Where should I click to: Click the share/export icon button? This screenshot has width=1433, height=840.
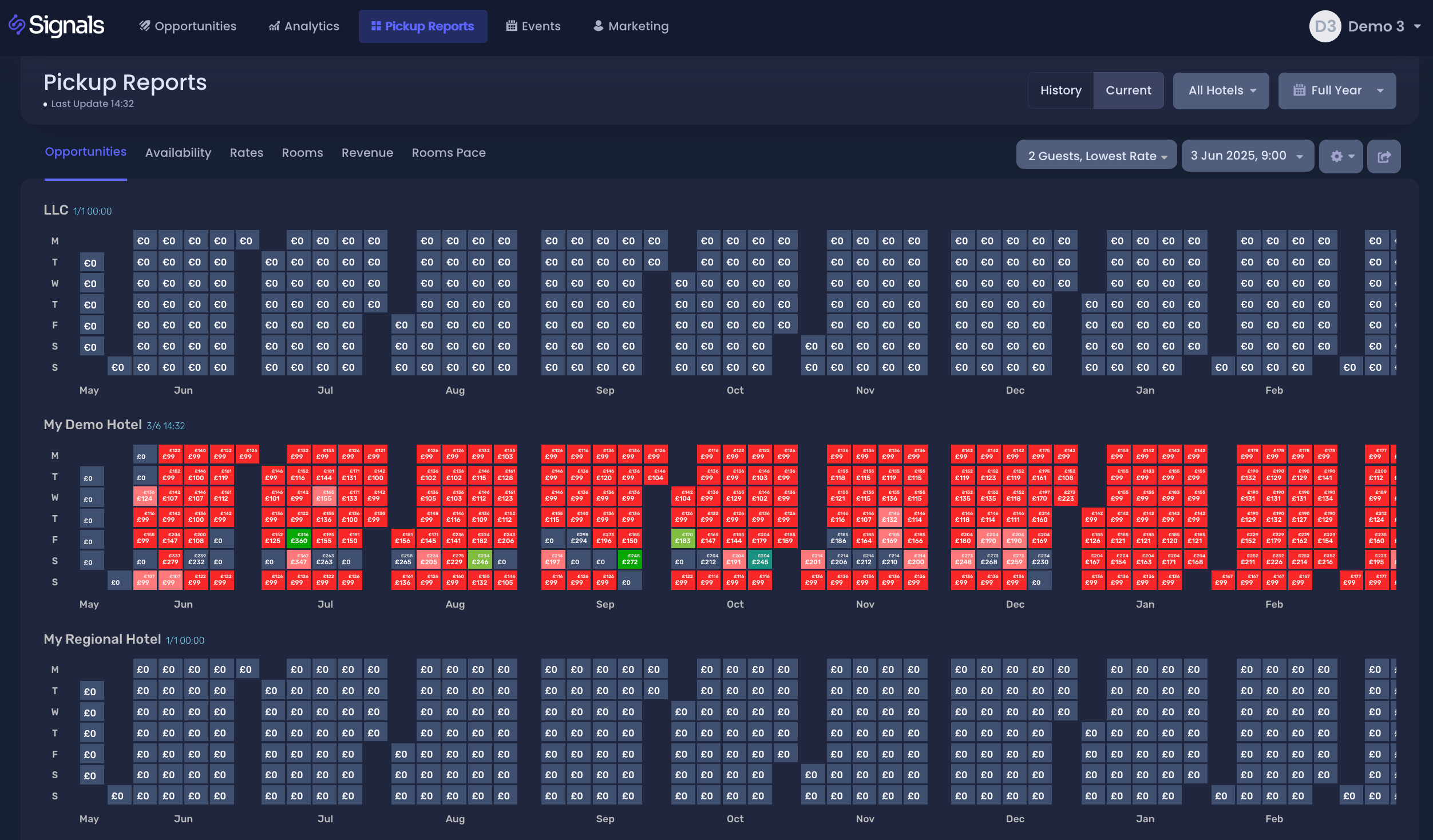tap(1384, 156)
